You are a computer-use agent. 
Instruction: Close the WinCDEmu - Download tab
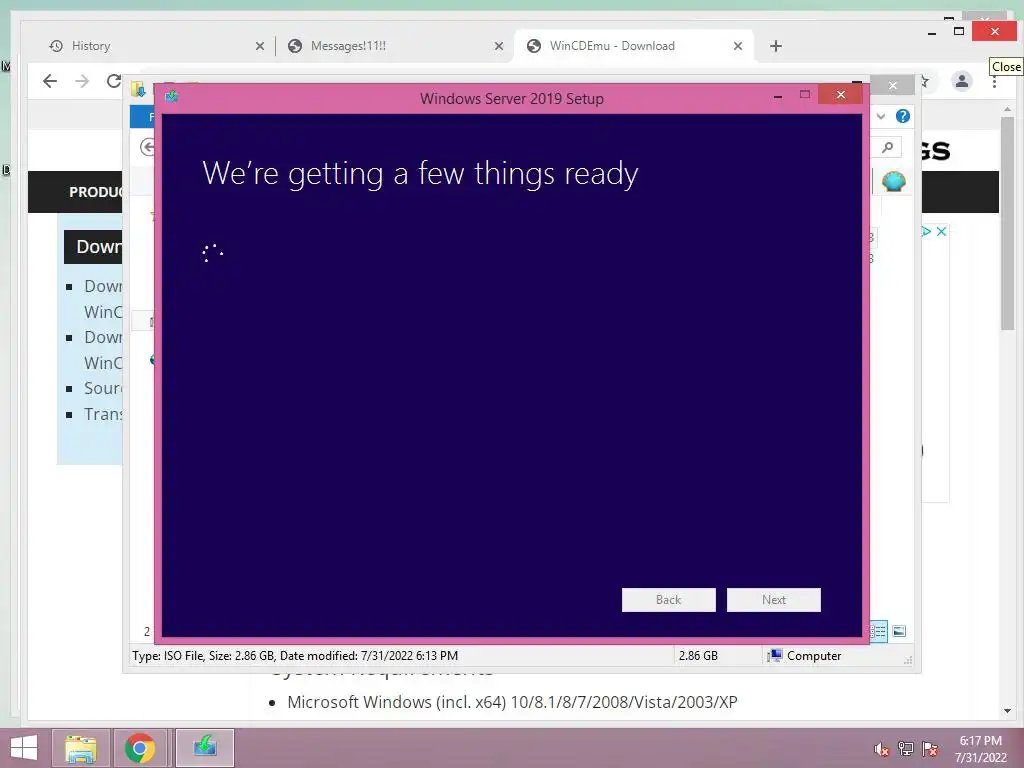[x=738, y=46]
